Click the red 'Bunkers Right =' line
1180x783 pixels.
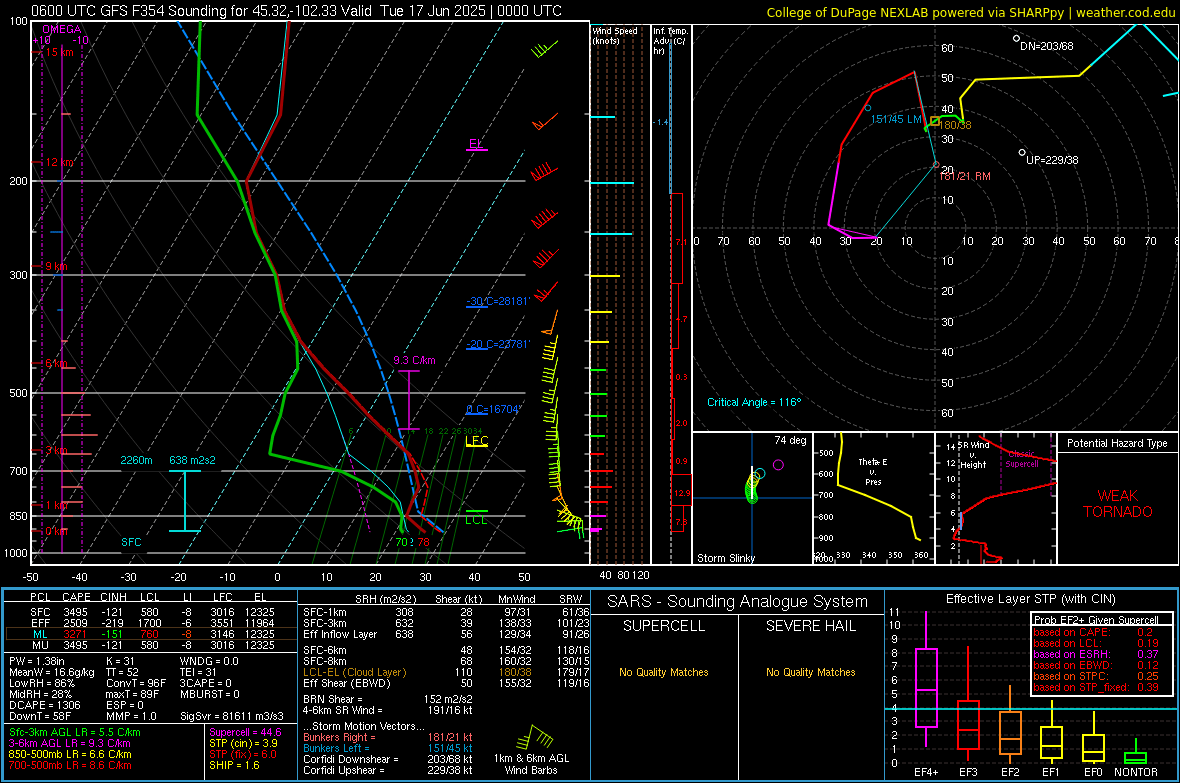click(388, 737)
